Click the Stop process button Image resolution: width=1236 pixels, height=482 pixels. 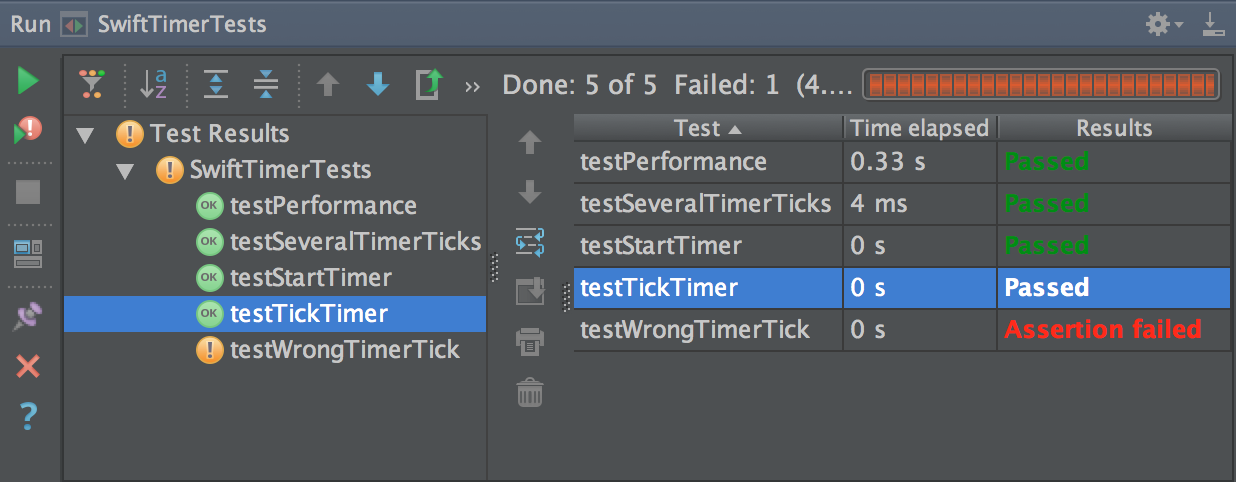coord(28,191)
